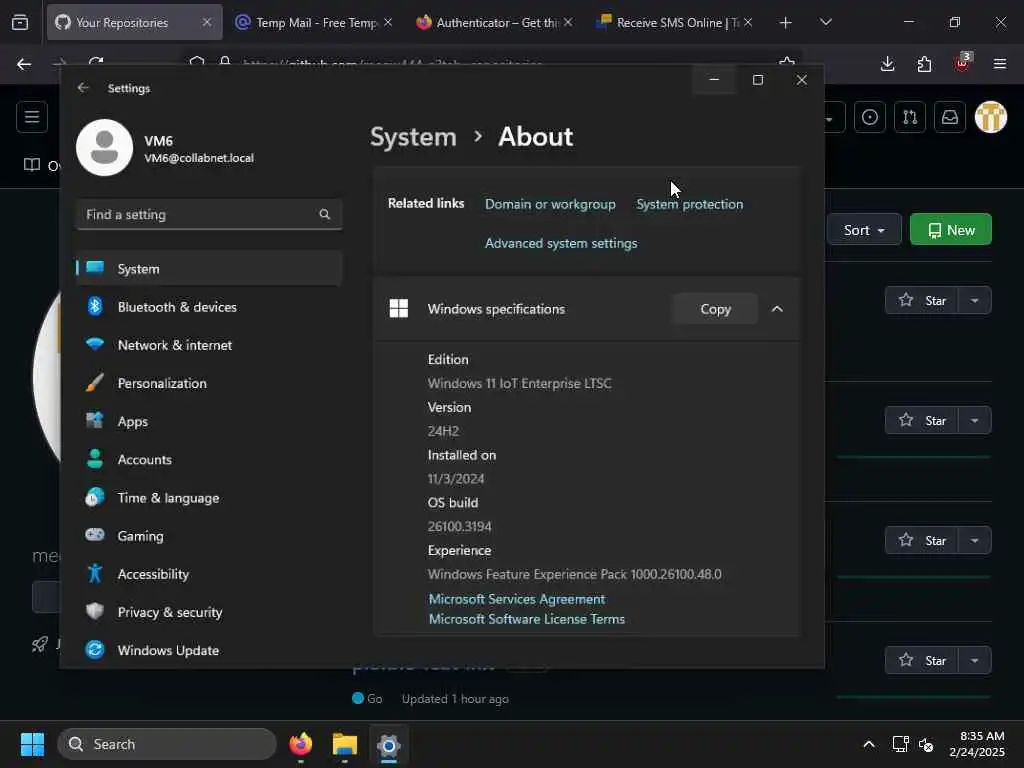This screenshot has height=768, width=1024.
Task: Open Firefox application hamburger menu
Action: coord(999,64)
